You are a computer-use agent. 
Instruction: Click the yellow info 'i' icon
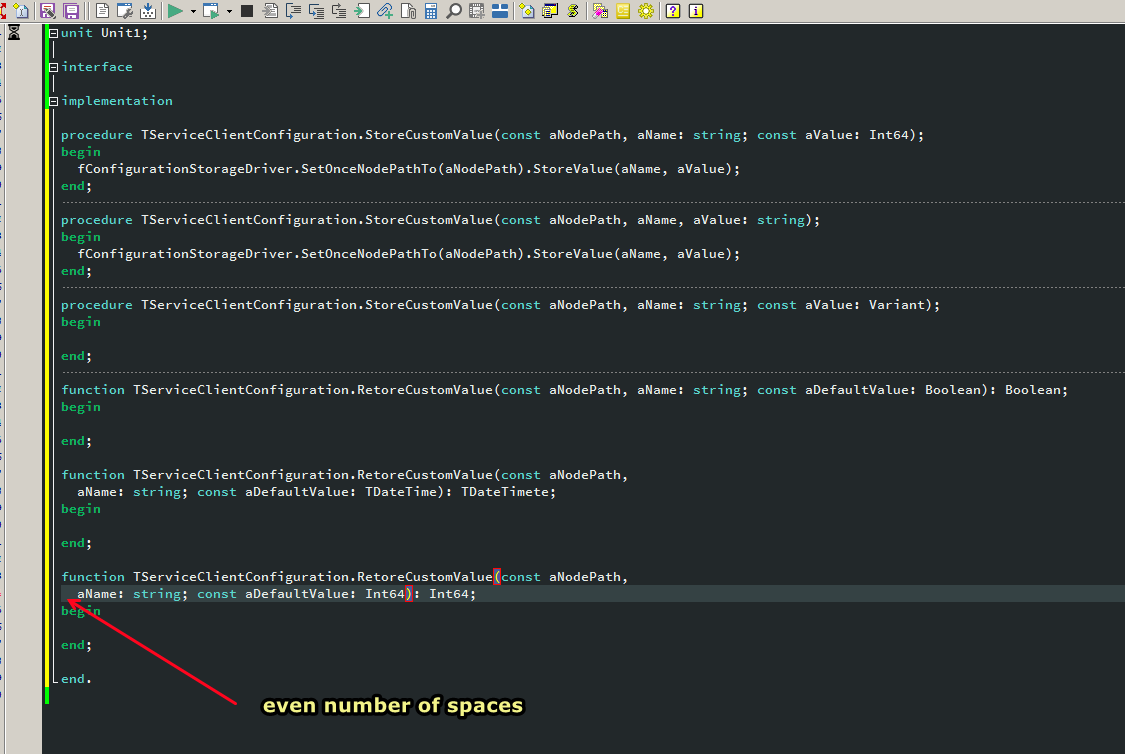[696, 11]
